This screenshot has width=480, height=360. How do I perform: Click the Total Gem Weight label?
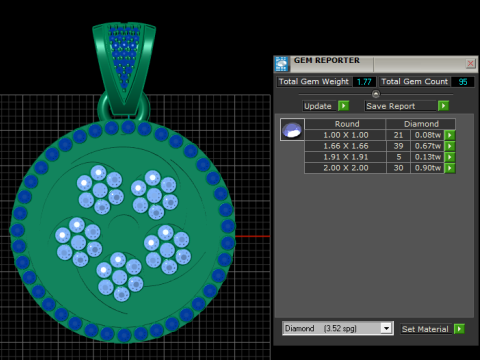click(314, 82)
